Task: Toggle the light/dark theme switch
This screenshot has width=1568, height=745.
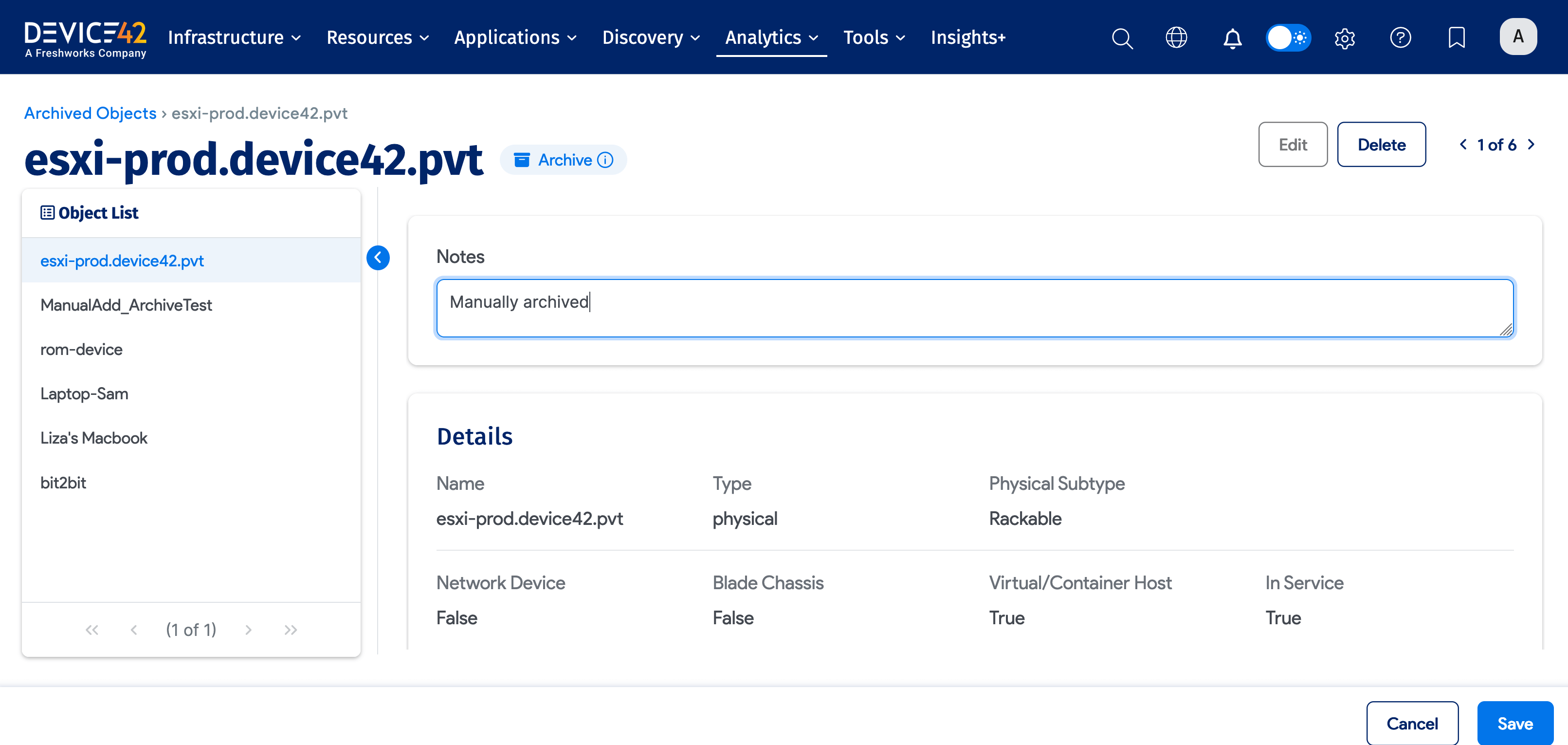Action: click(x=1288, y=38)
